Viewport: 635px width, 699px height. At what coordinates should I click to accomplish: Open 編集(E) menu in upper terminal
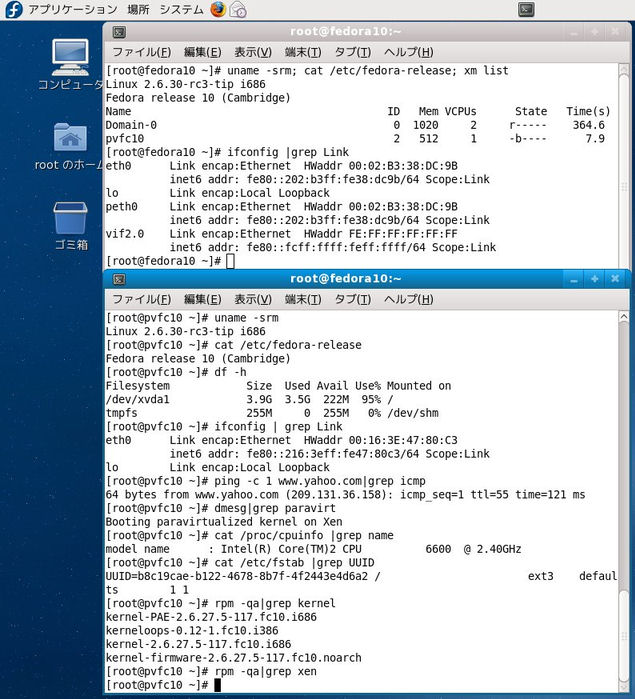point(202,52)
